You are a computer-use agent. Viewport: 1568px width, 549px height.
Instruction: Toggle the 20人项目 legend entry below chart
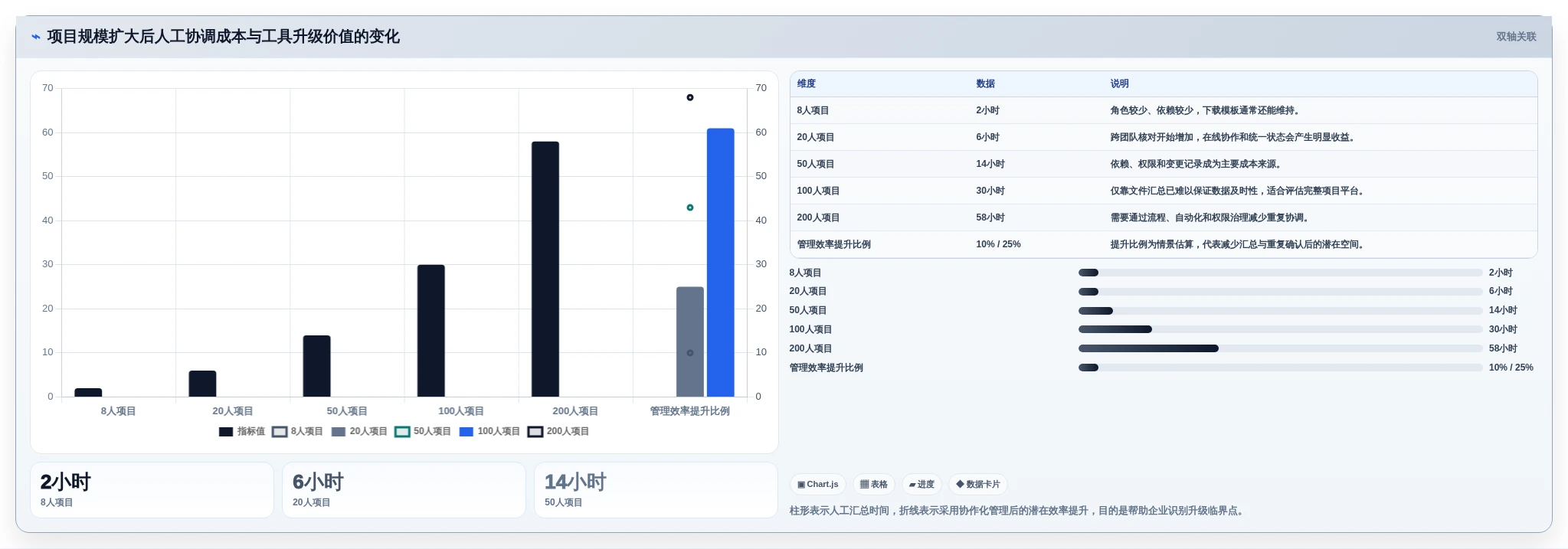click(x=358, y=432)
